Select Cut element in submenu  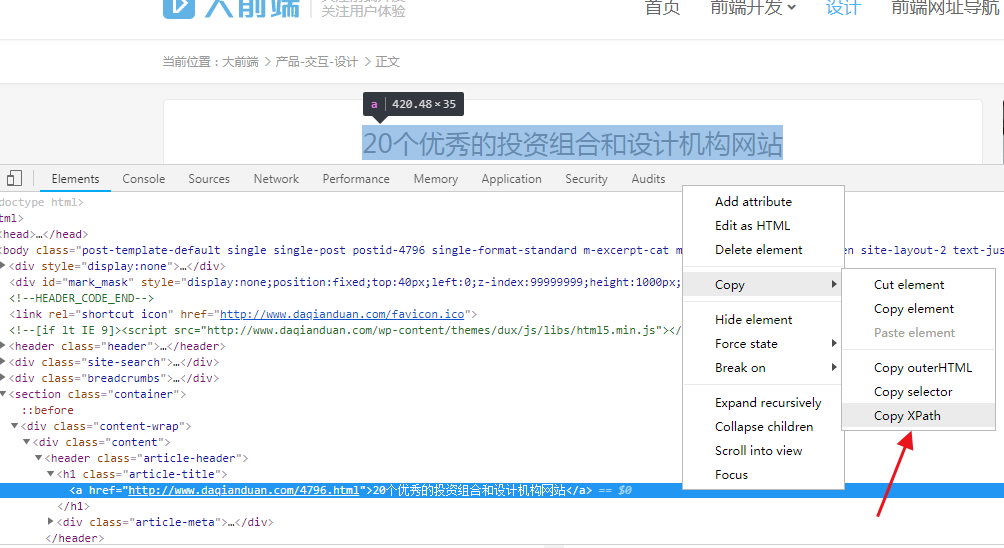coord(918,285)
